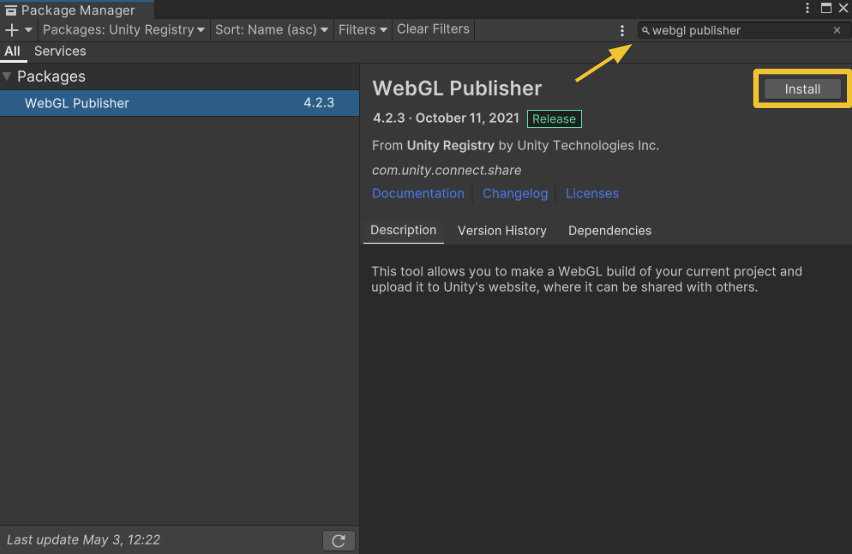Click the 4.2.3 version in package row
The width and height of the screenshot is (852, 554).
pyautogui.click(x=319, y=103)
